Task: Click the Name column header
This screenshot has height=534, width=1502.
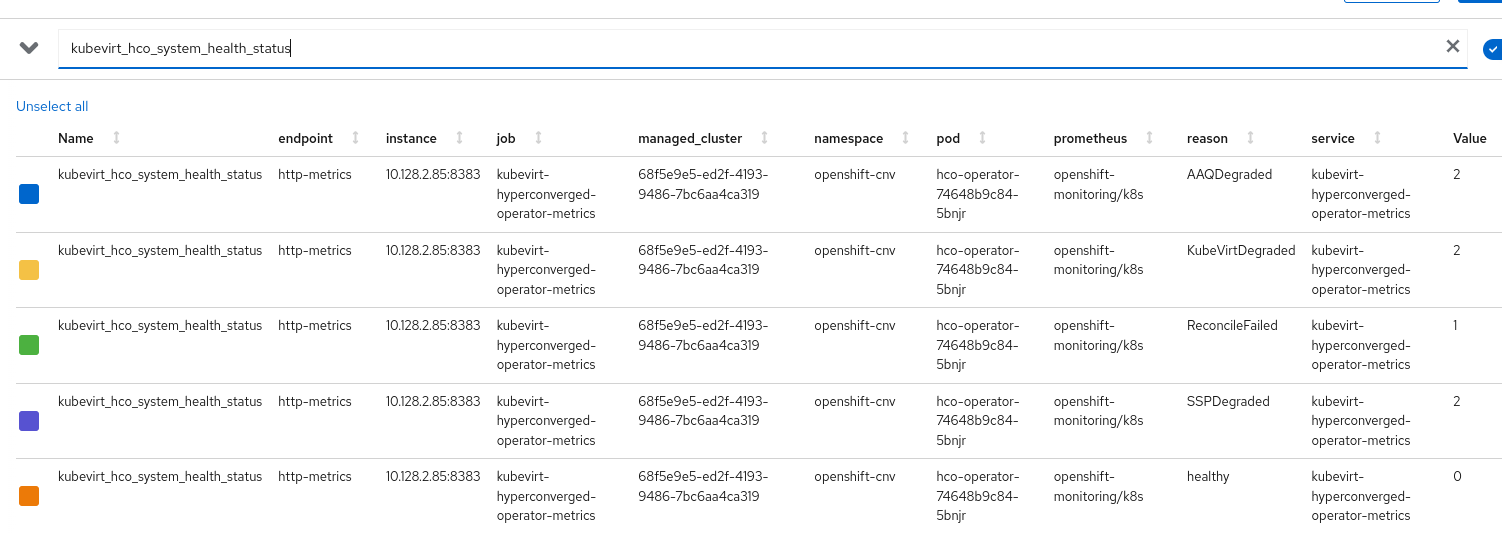Action: (76, 138)
